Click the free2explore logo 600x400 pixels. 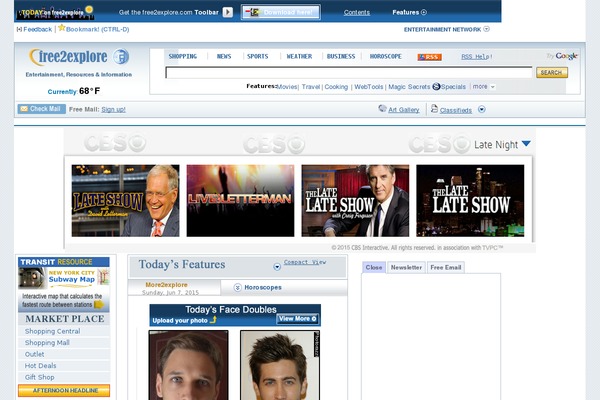tap(79, 57)
